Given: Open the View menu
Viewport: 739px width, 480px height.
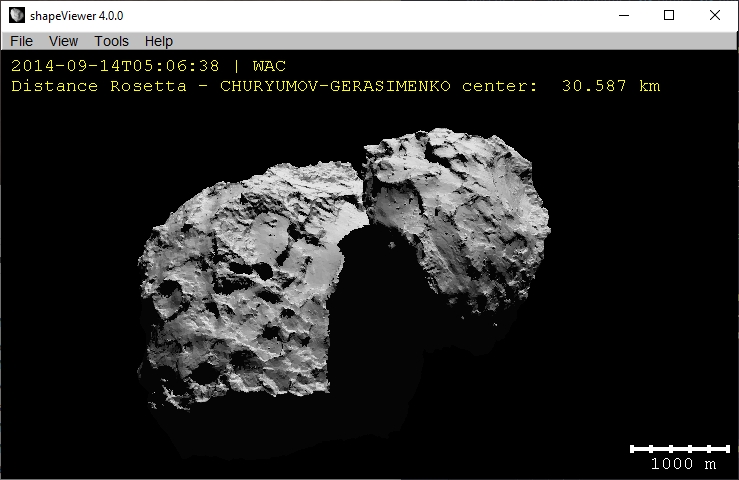Looking at the screenshot, I should click(63, 41).
